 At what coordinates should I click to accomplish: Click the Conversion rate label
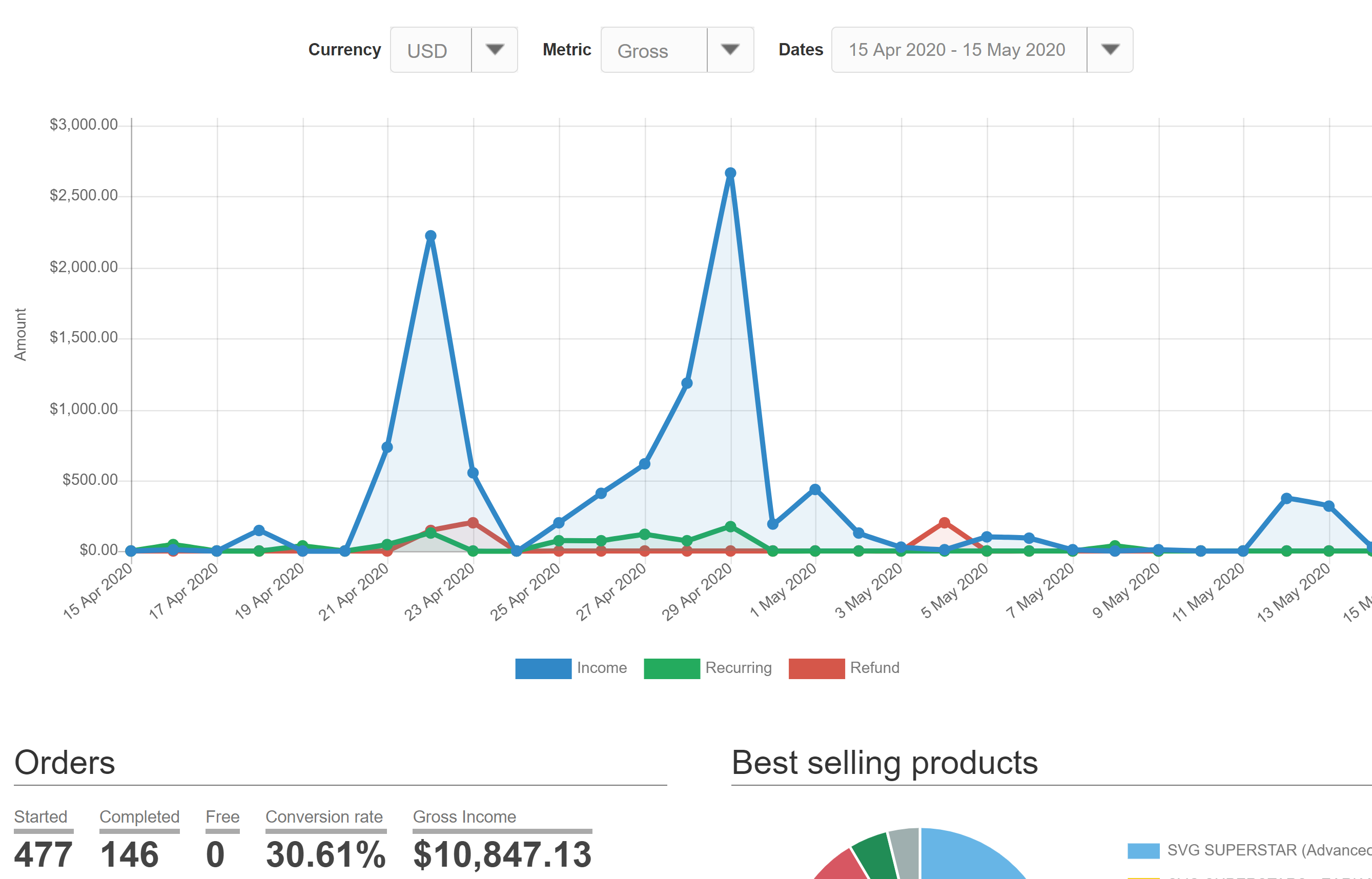coord(324,817)
